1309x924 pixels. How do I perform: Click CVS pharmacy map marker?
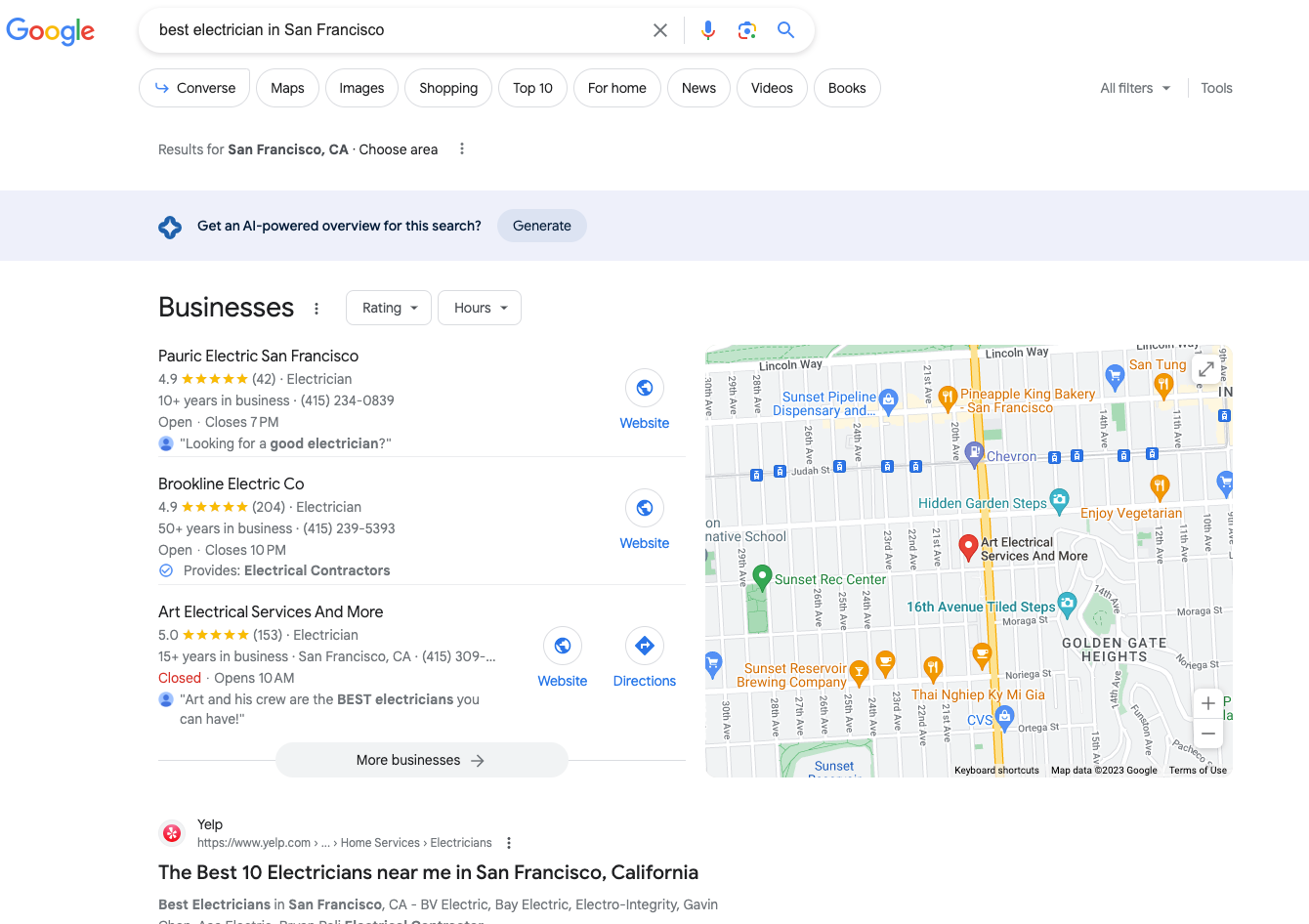point(1005,719)
